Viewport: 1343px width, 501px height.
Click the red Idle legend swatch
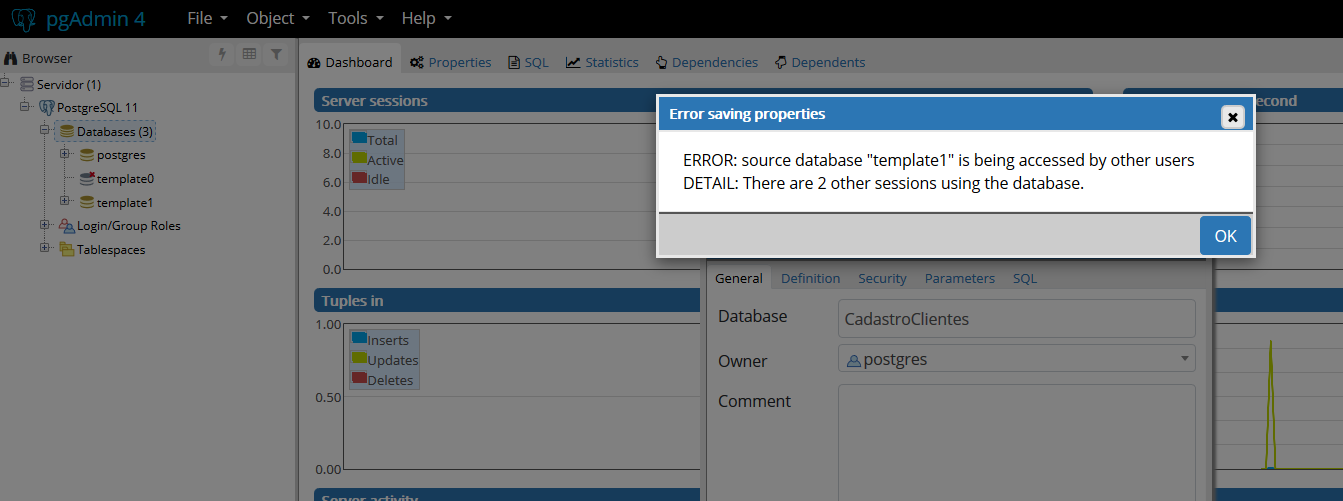click(359, 178)
